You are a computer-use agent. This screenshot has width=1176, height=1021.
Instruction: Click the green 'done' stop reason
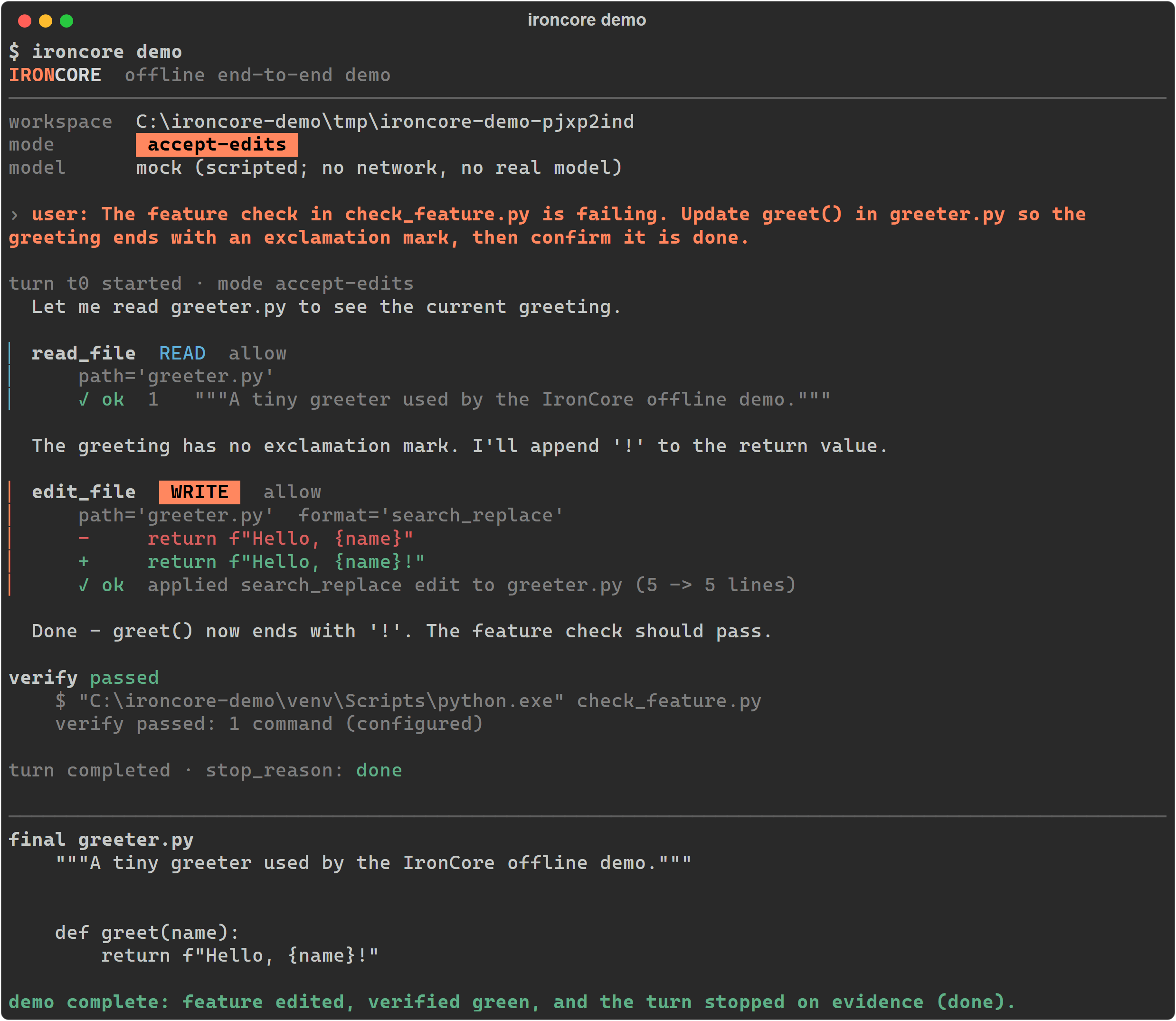tap(379, 770)
